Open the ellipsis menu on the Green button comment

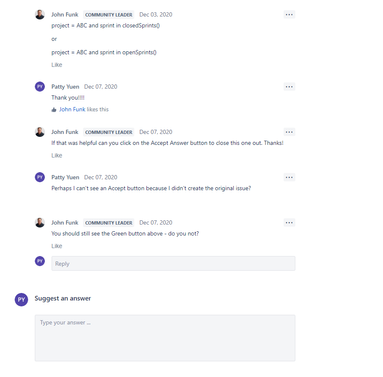(x=289, y=223)
